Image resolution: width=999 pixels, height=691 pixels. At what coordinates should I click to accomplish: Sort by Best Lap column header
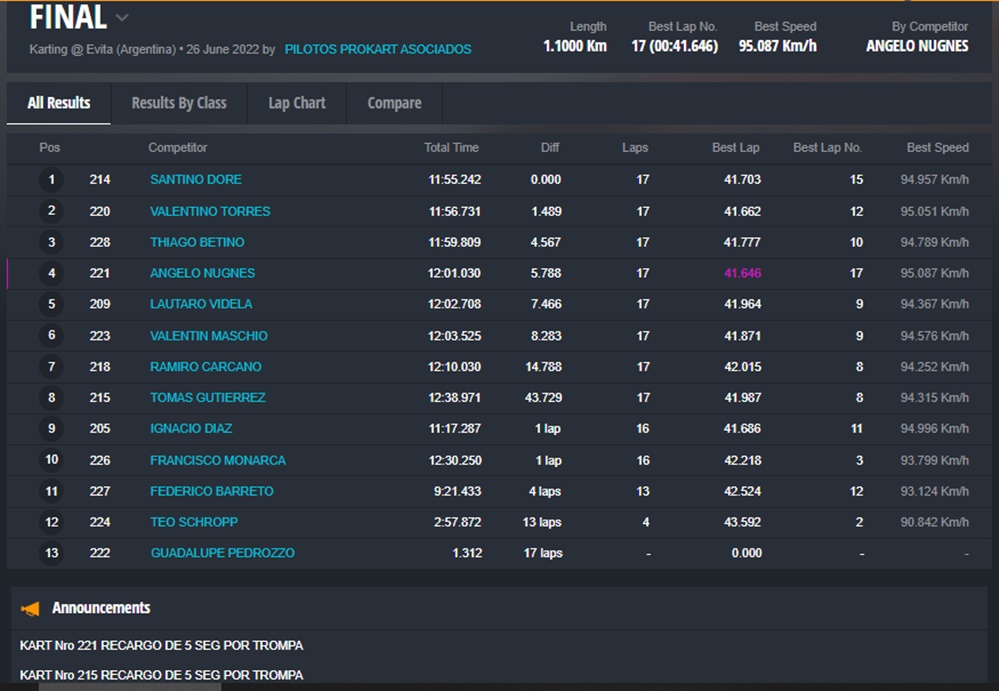pyautogui.click(x=735, y=148)
